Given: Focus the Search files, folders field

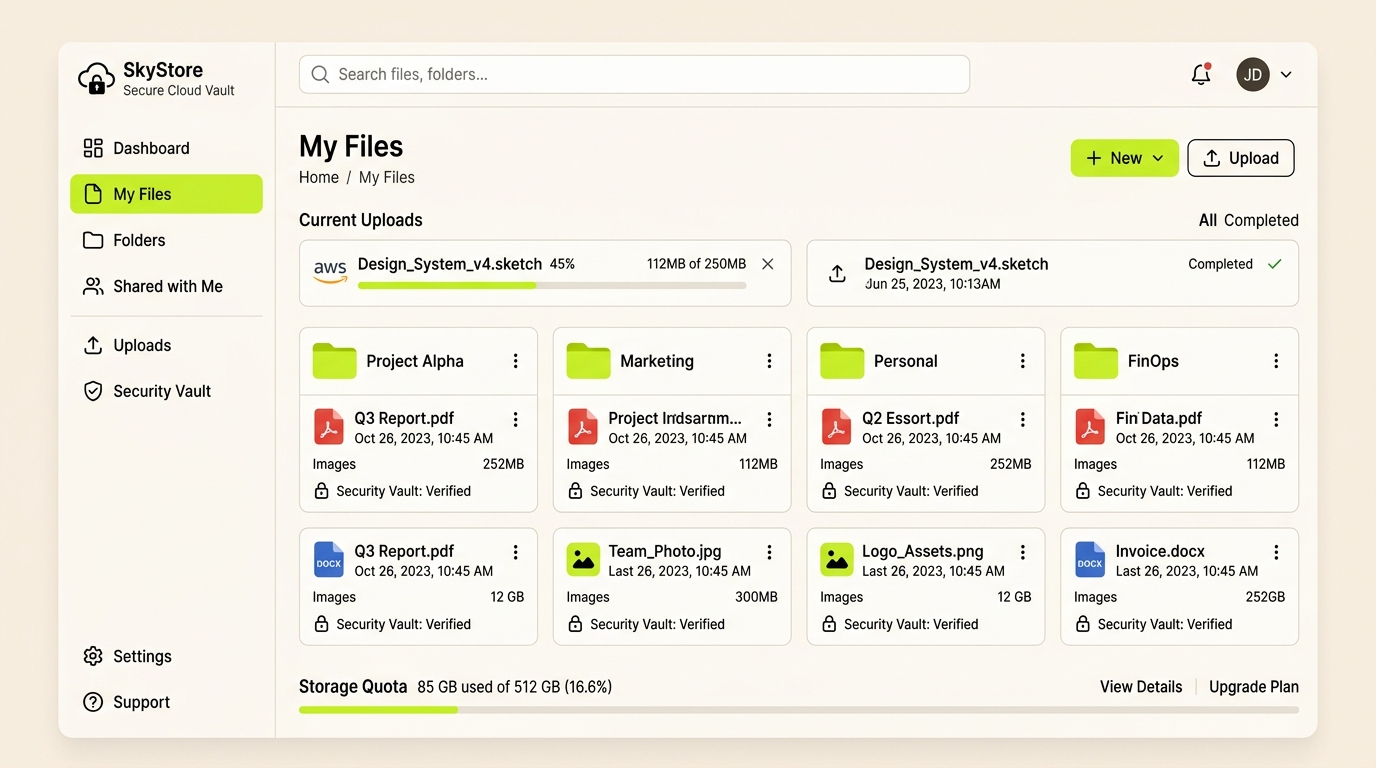Looking at the screenshot, I should [x=634, y=74].
